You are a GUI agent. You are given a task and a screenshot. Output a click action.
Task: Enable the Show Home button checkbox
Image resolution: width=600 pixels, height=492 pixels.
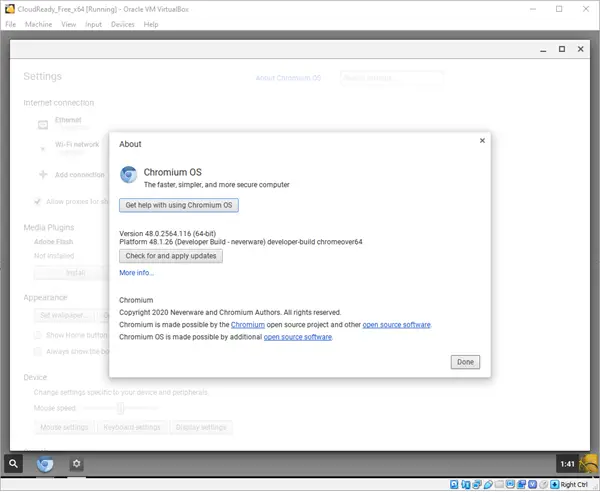[38, 335]
